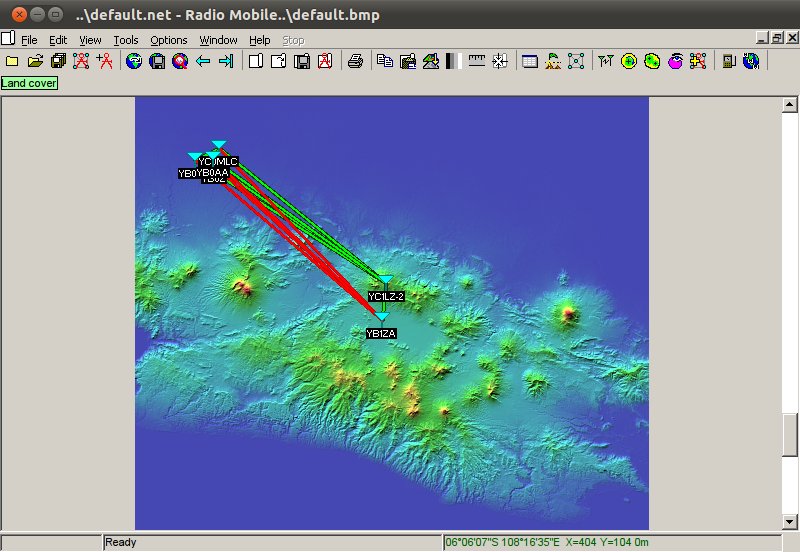Click the green single polar coverage icon
The height and width of the screenshot is (552, 800).
point(629,61)
